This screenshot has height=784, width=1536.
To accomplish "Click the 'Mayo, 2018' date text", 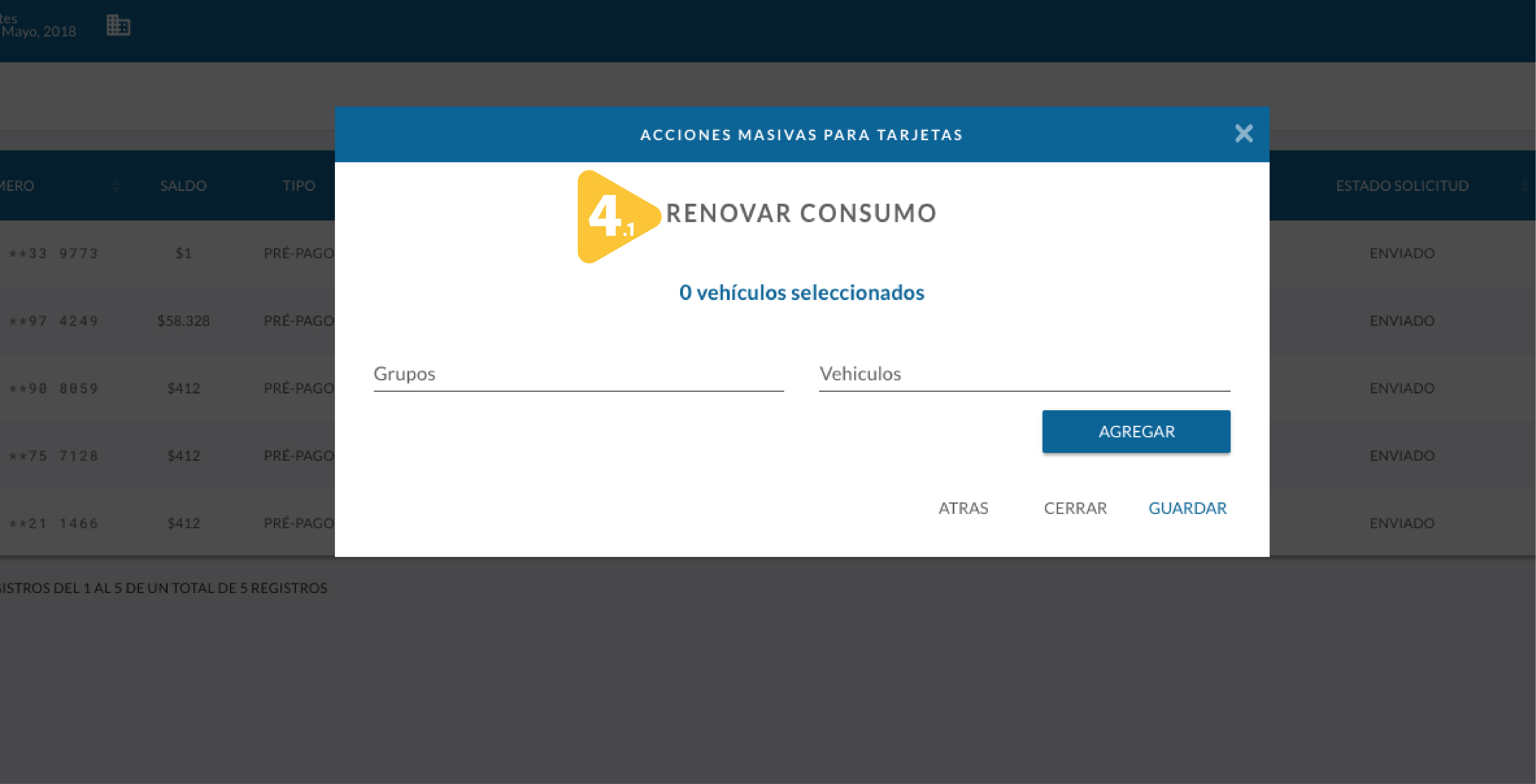I will click(x=39, y=31).
